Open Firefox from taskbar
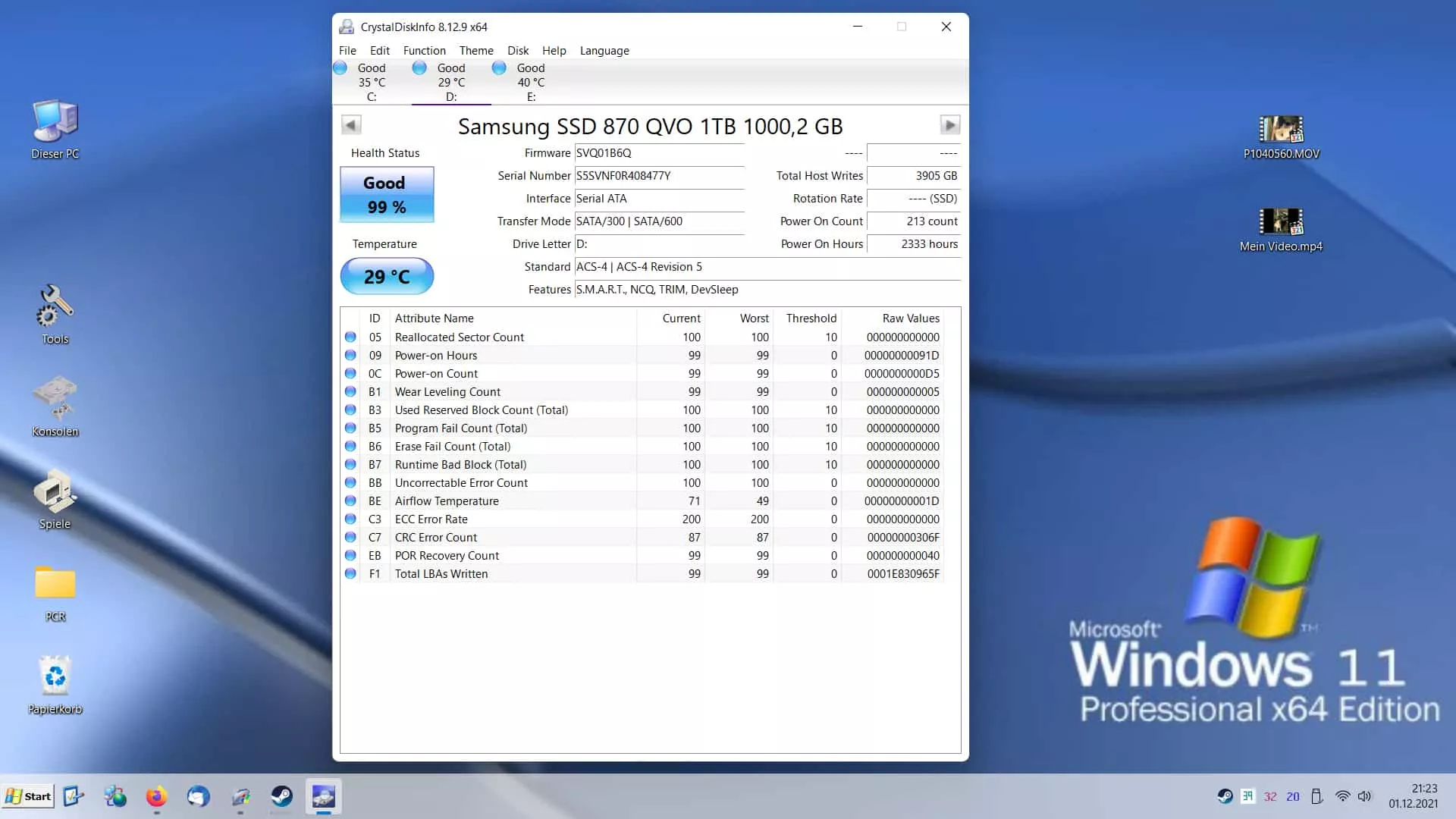 point(156,796)
